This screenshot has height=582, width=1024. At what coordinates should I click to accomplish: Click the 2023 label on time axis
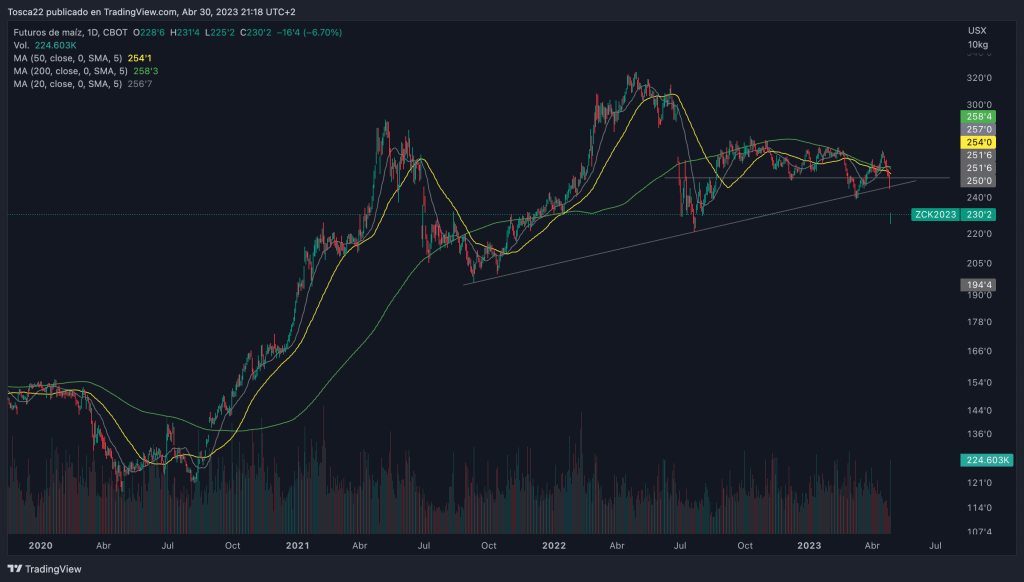coord(808,546)
